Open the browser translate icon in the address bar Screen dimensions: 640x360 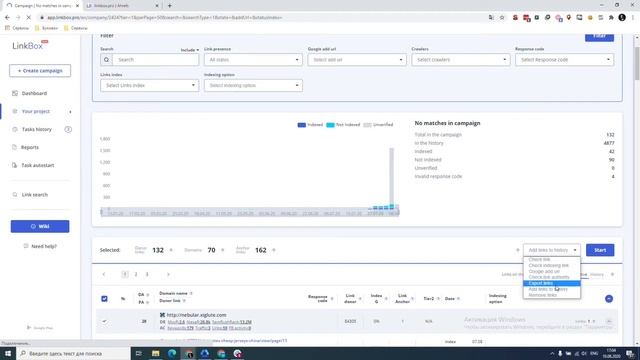click(491, 18)
